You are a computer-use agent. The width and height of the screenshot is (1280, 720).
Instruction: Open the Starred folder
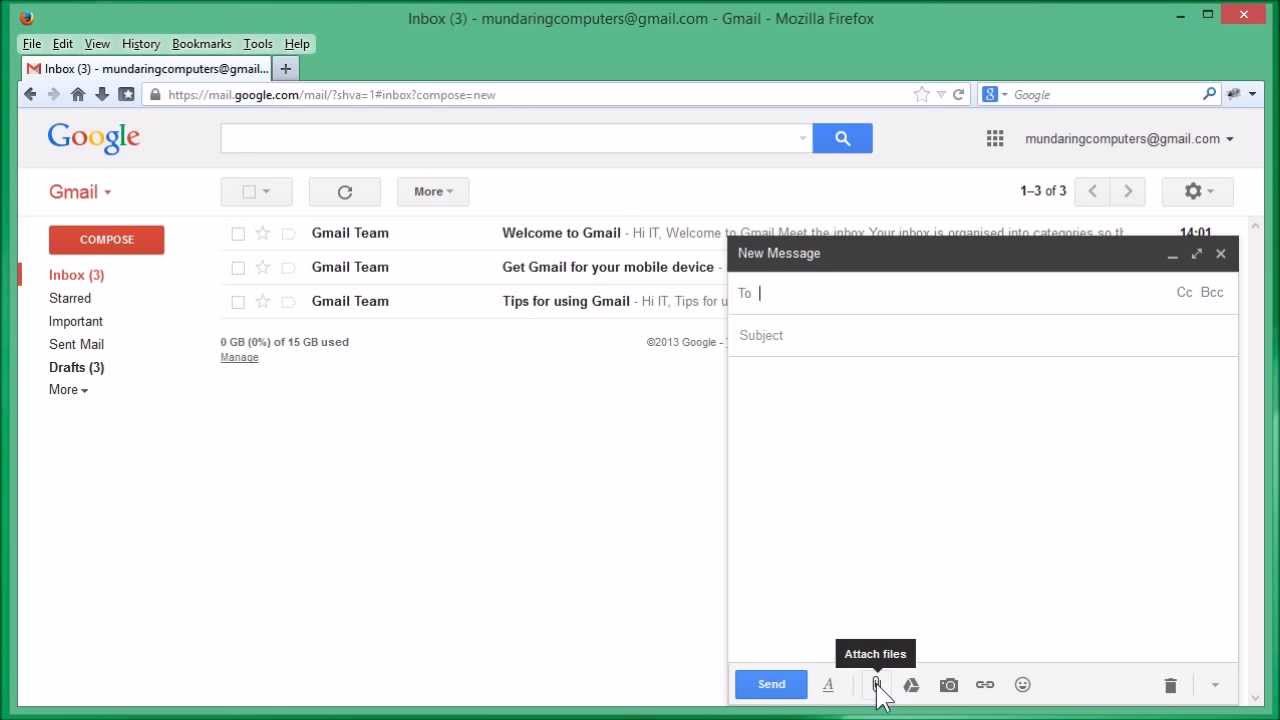(x=70, y=298)
